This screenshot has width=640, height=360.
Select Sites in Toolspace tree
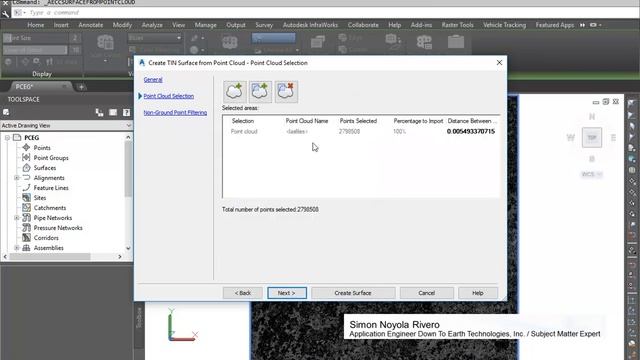[x=40, y=198]
